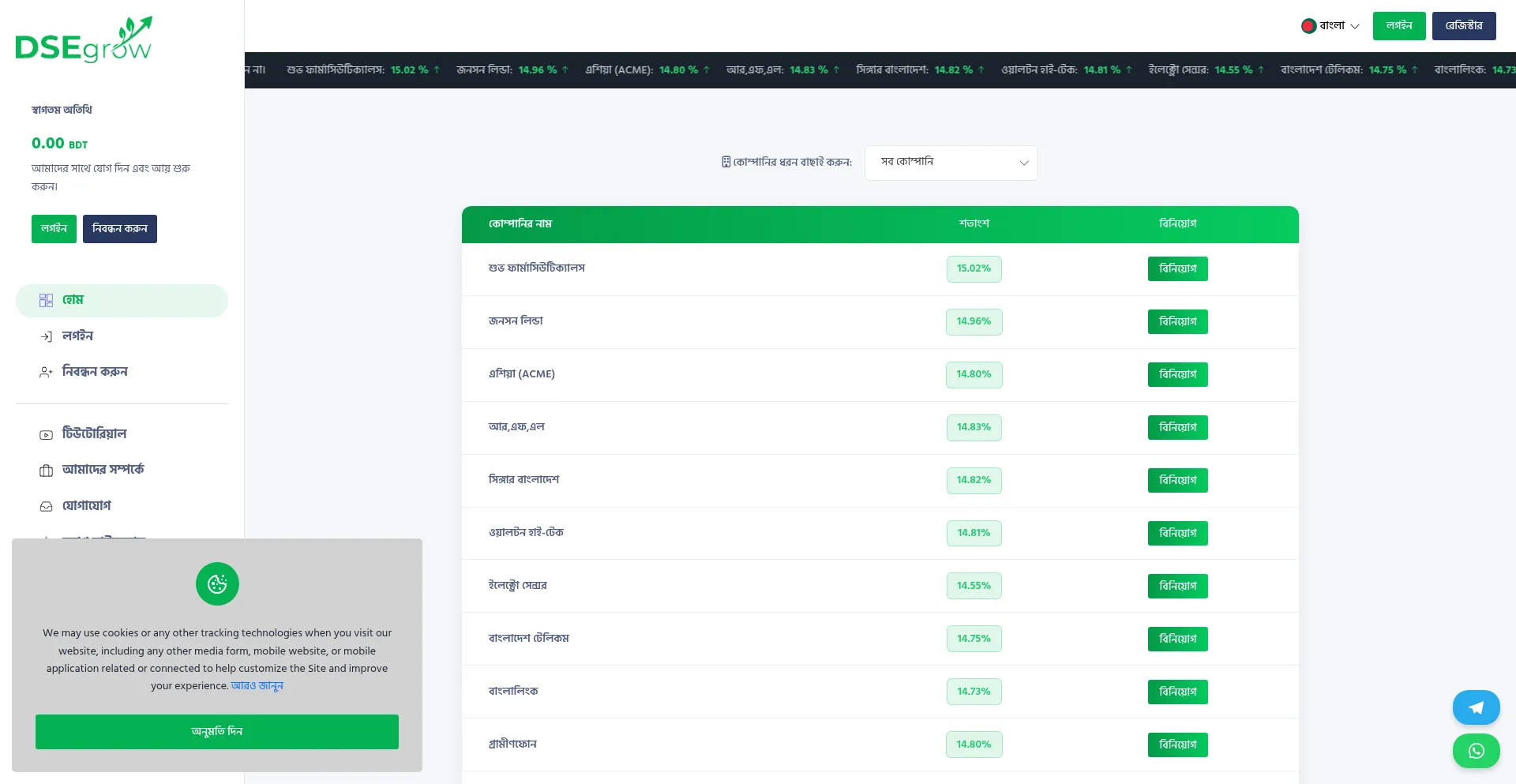The image size is (1516, 784).
Task: Click the 15.02% percentage badge for শুভ ফার্মাসিউটিক্যালস
Action: coord(974,268)
